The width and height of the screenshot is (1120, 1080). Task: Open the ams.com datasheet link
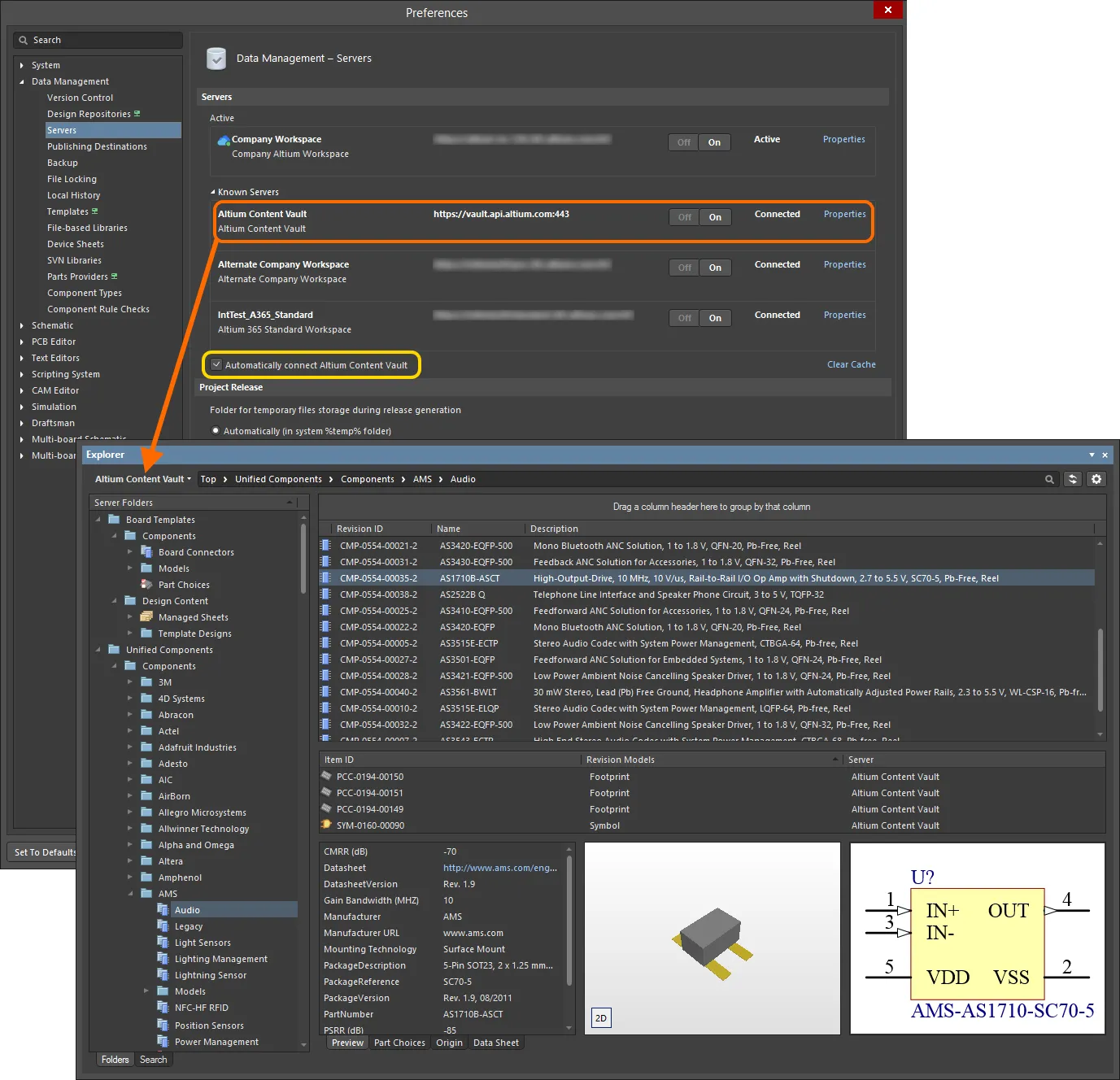pos(499,868)
